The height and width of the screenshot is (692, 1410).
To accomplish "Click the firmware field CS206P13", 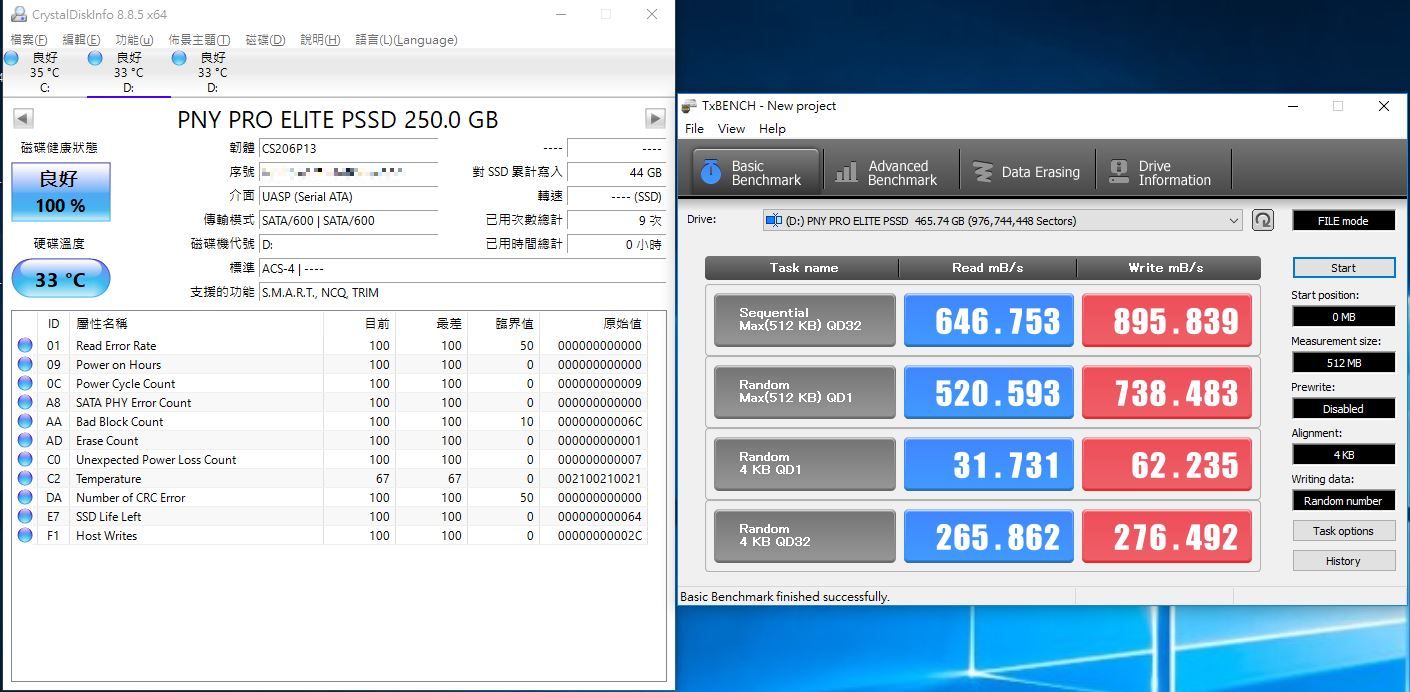I will [x=348, y=148].
